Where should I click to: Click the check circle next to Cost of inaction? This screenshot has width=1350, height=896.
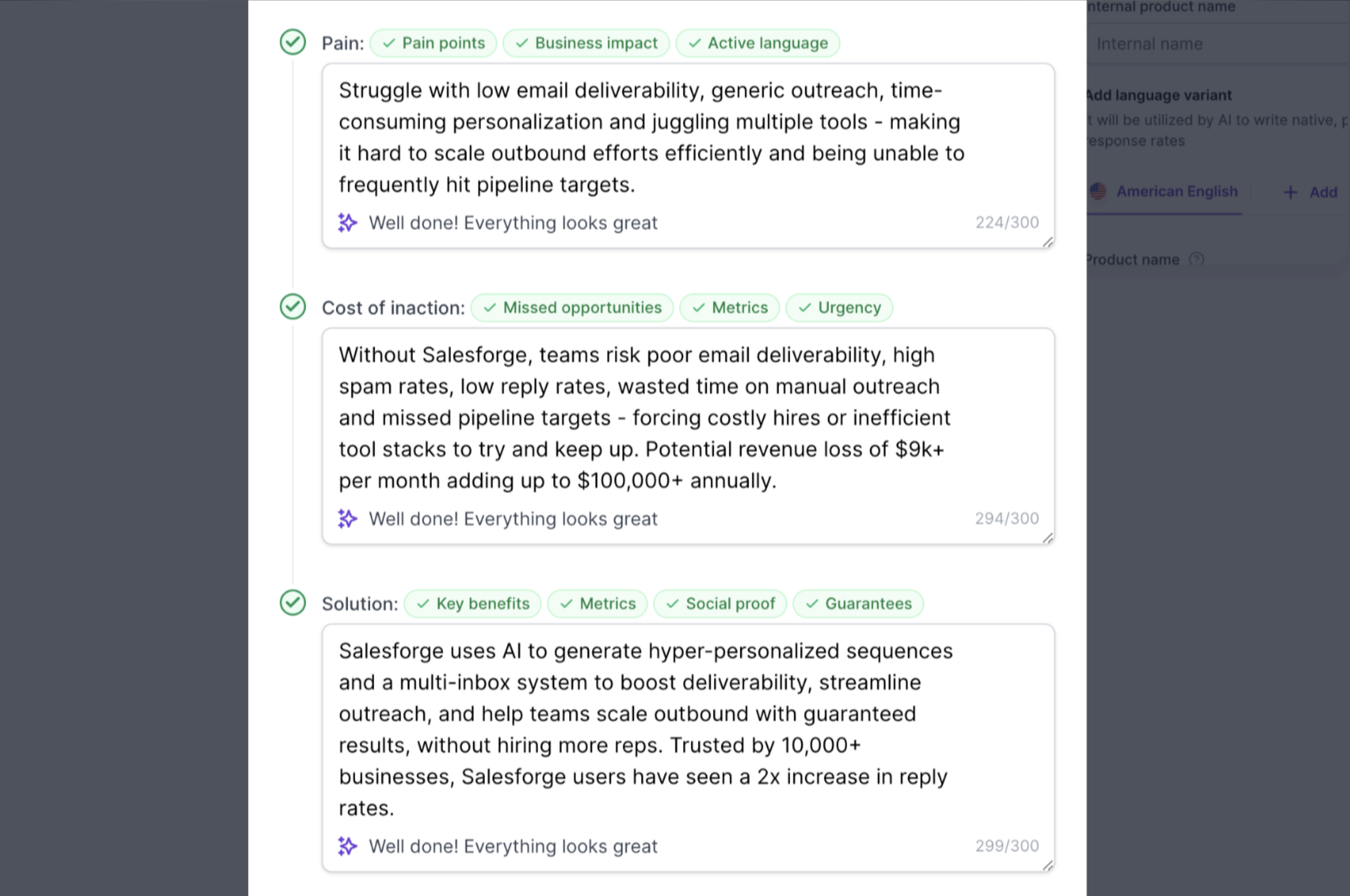[x=293, y=307]
